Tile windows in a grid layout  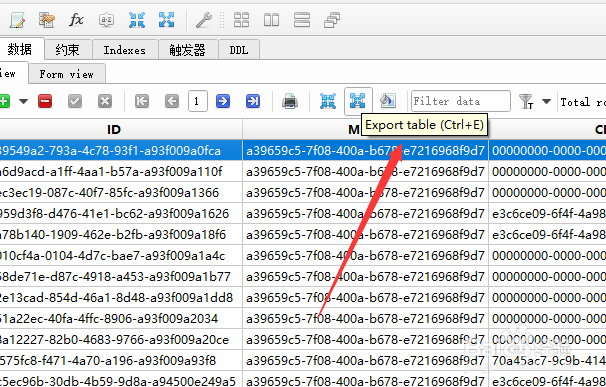(241, 20)
